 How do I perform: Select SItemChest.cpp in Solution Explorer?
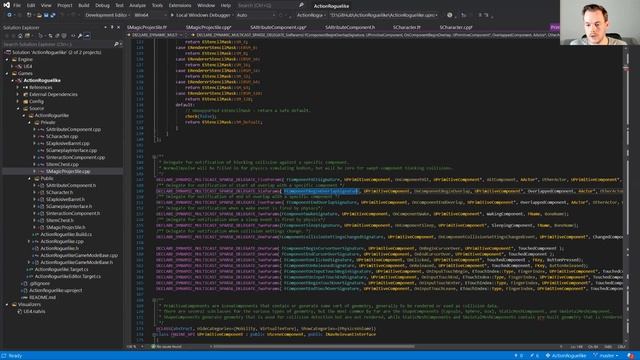(62, 164)
